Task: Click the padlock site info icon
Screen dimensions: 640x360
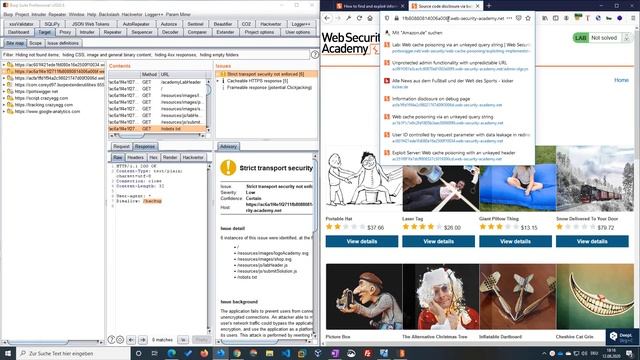Action: pos(396,18)
